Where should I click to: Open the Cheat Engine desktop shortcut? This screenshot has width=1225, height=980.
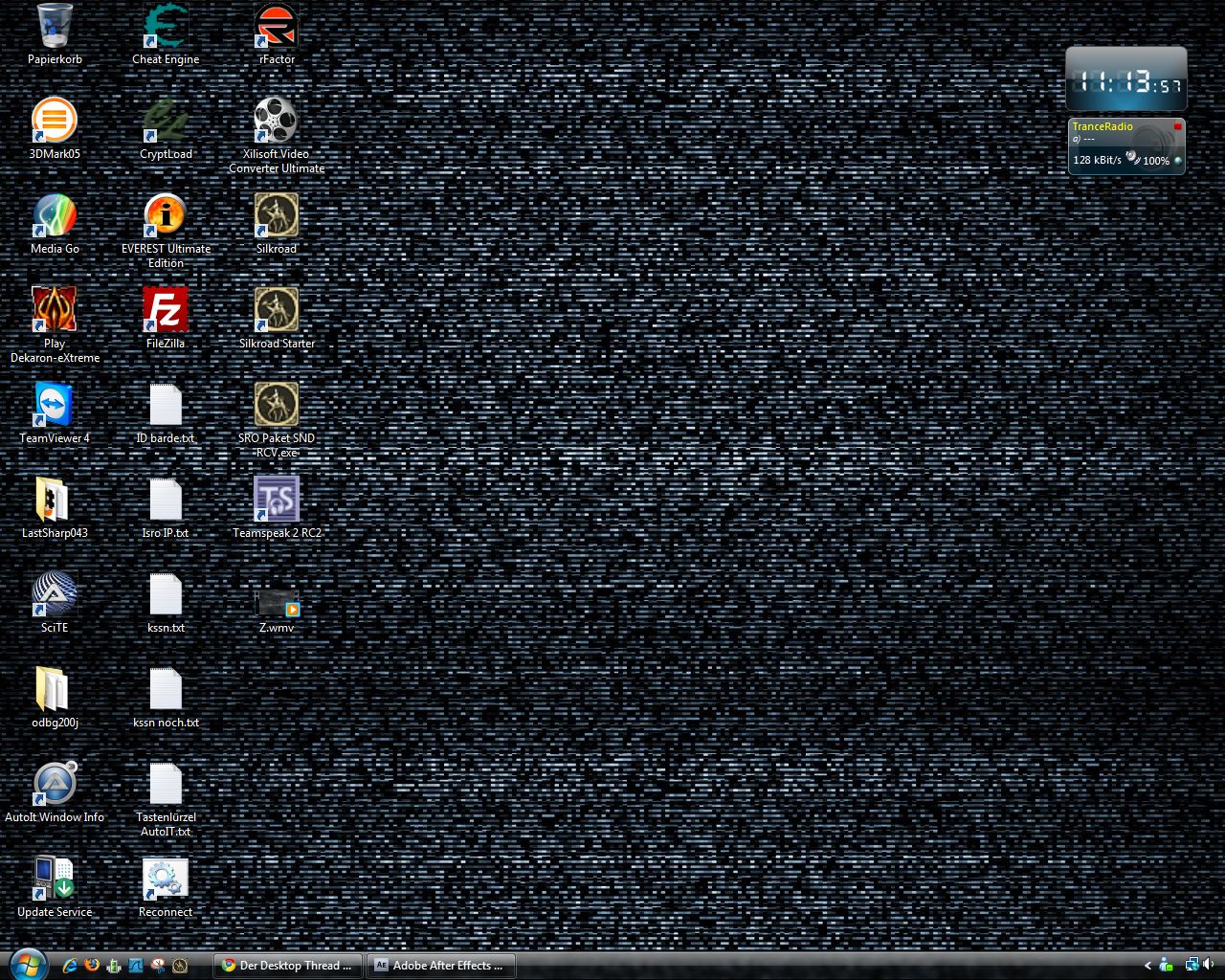[166, 27]
